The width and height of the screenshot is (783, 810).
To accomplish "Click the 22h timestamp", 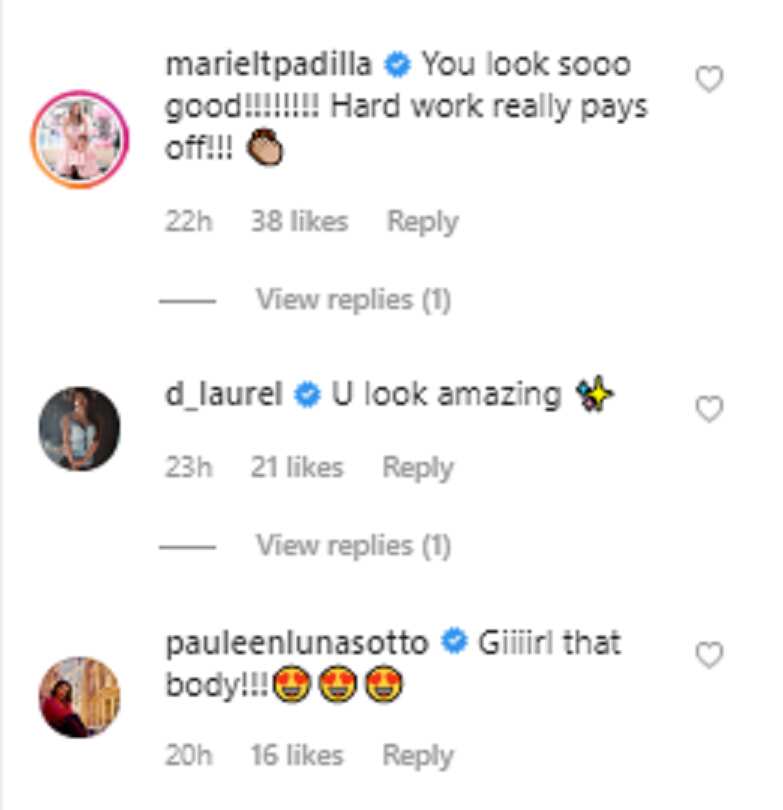I will pos(189,222).
